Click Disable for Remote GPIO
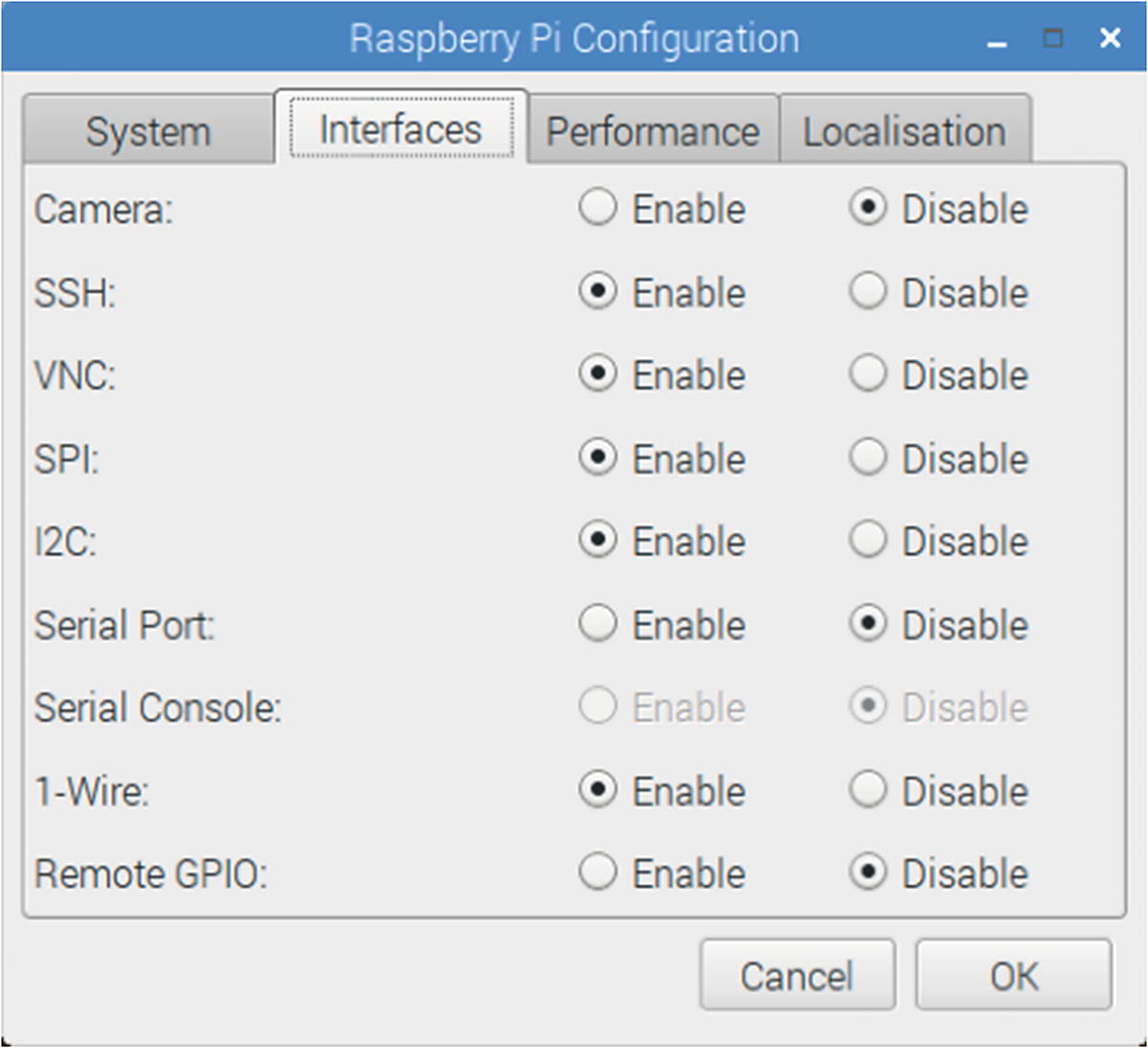This screenshot has width=1148, height=1048. [x=868, y=873]
